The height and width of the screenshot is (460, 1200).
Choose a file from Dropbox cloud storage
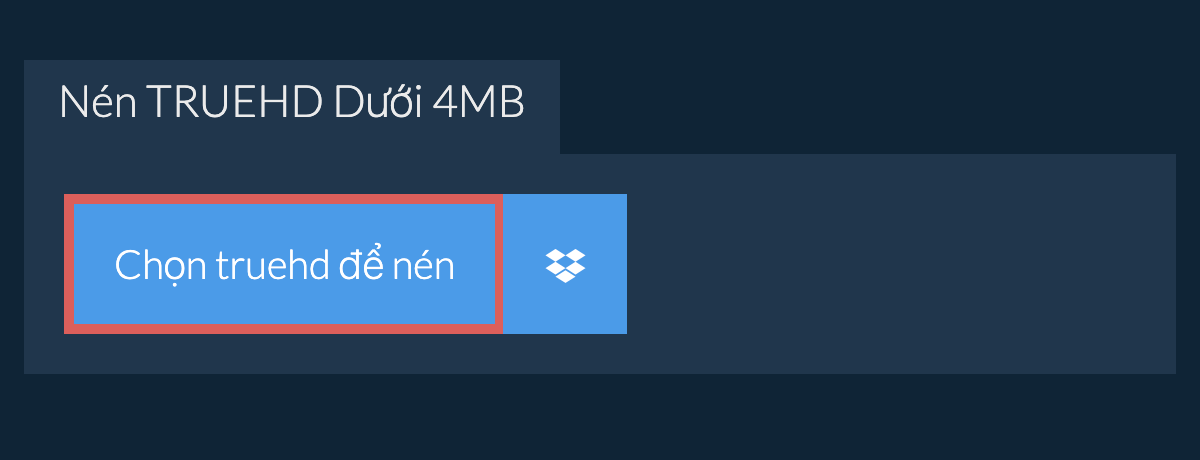[565, 264]
